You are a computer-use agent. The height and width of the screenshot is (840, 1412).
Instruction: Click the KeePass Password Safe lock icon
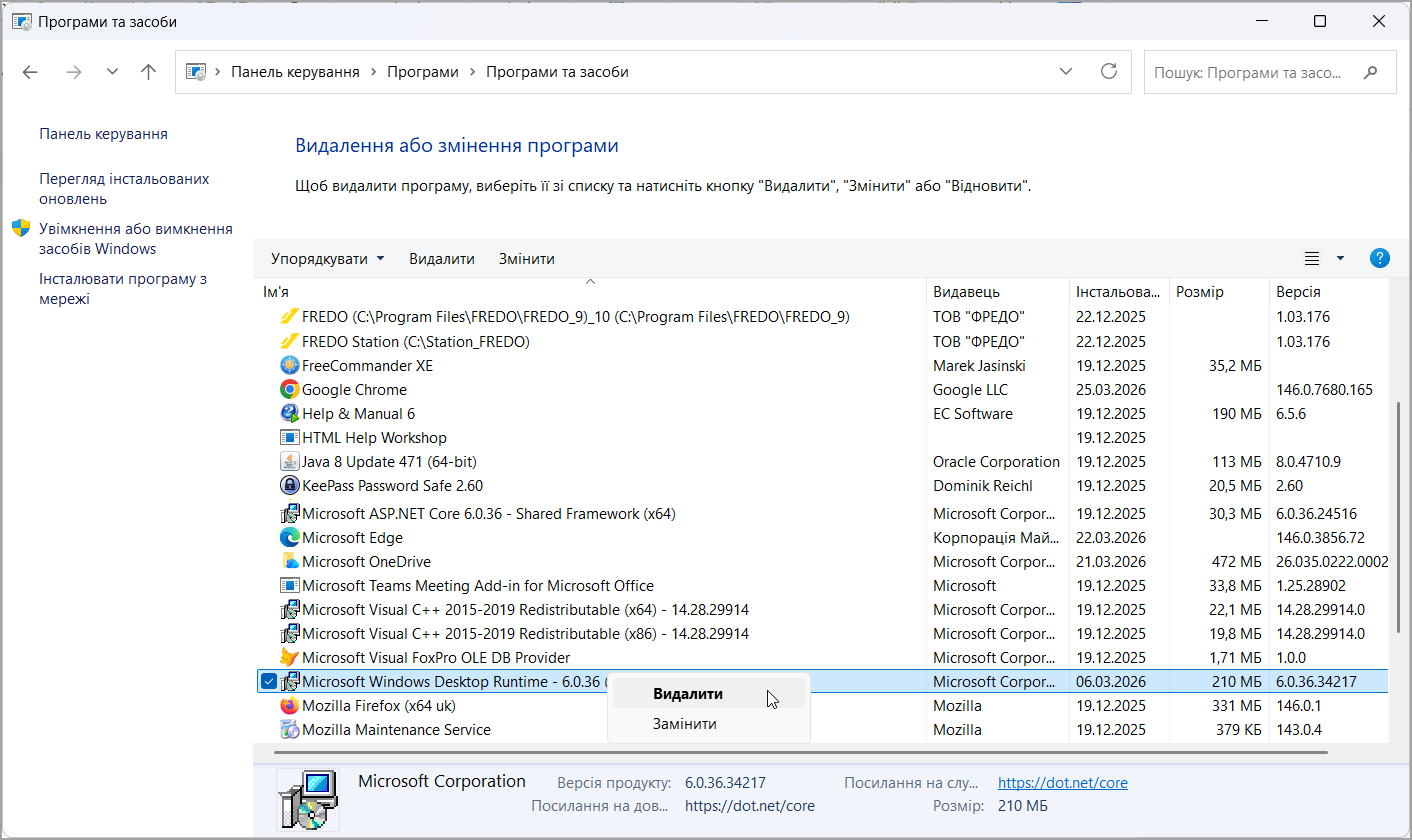click(x=289, y=486)
